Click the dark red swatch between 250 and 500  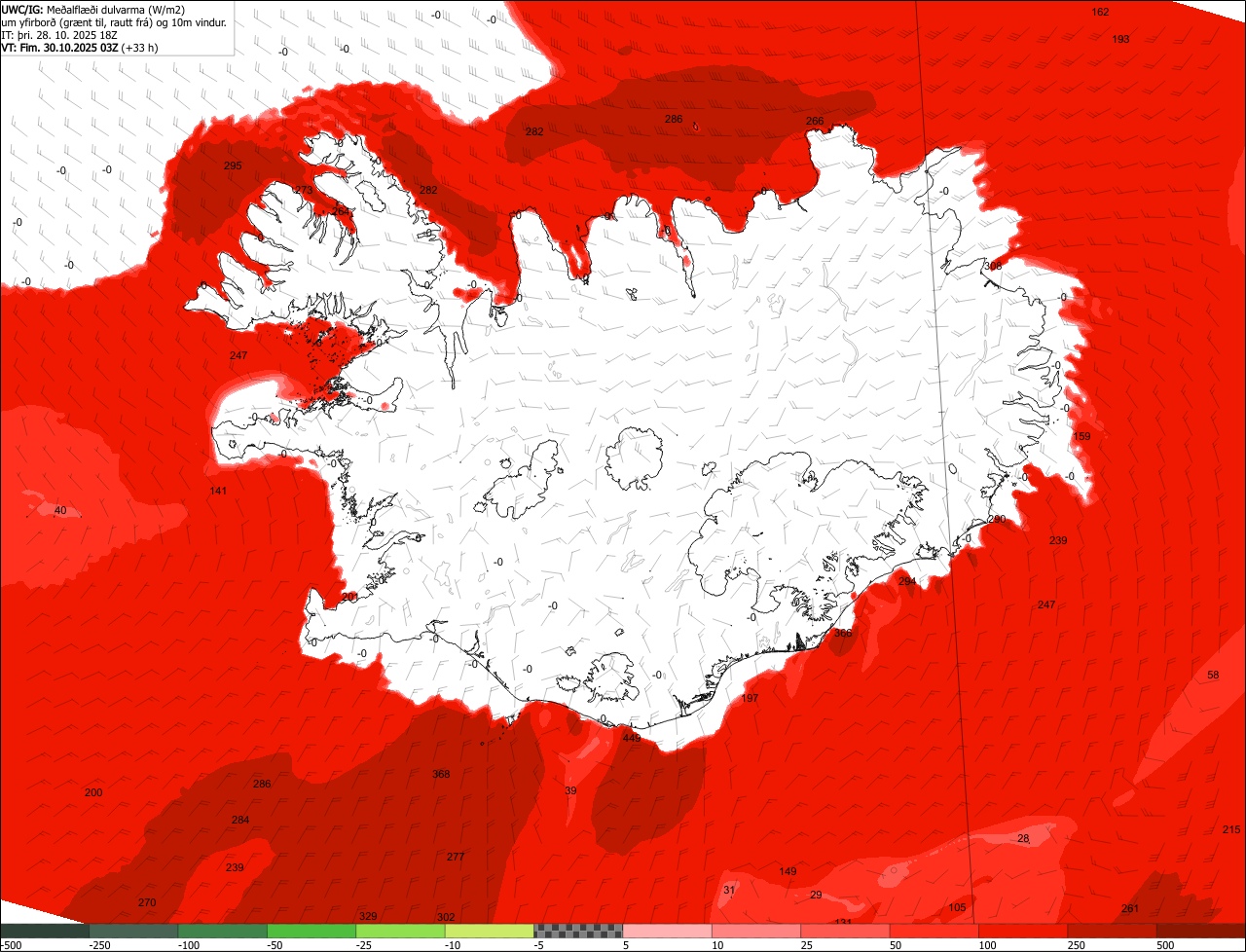(1113, 931)
